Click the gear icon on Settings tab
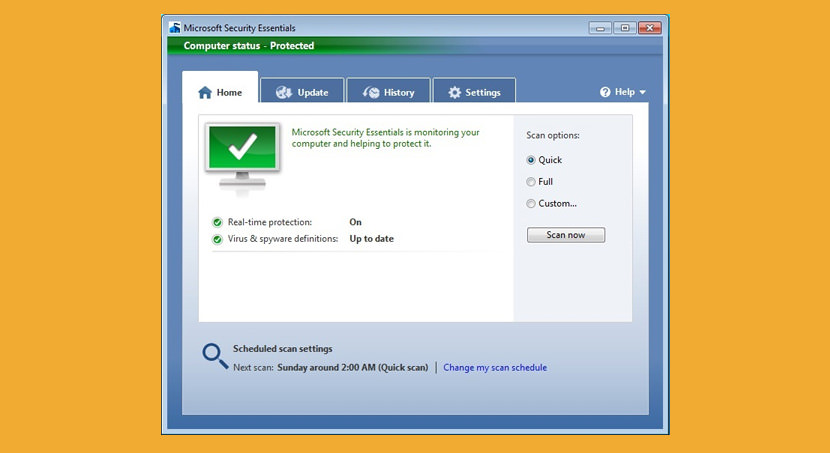 [x=454, y=93]
